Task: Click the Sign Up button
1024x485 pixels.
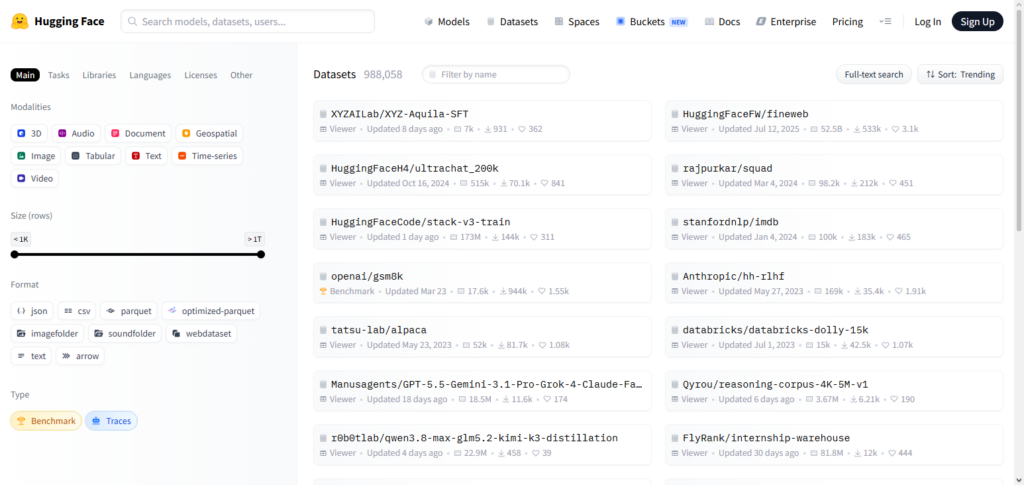Action: click(x=977, y=22)
